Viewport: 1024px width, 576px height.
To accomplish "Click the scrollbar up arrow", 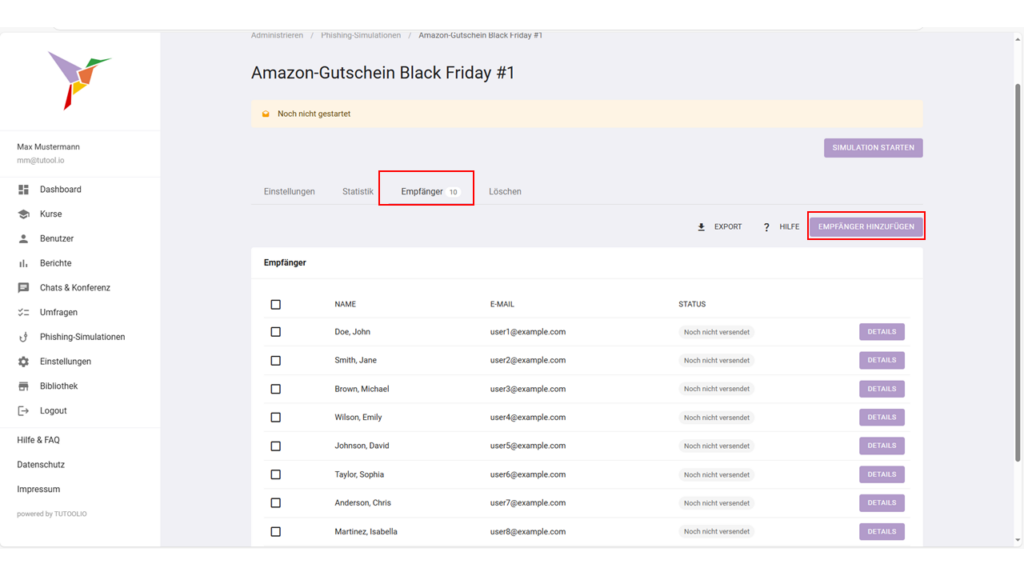I will [1017, 40].
